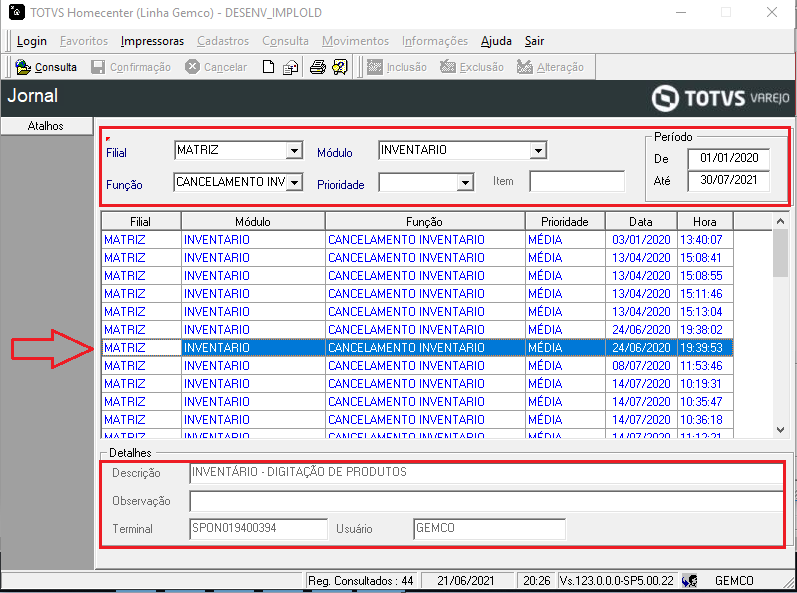The width and height of the screenshot is (797, 593).
Task: Click the Data column header
Action: tap(640, 222)
